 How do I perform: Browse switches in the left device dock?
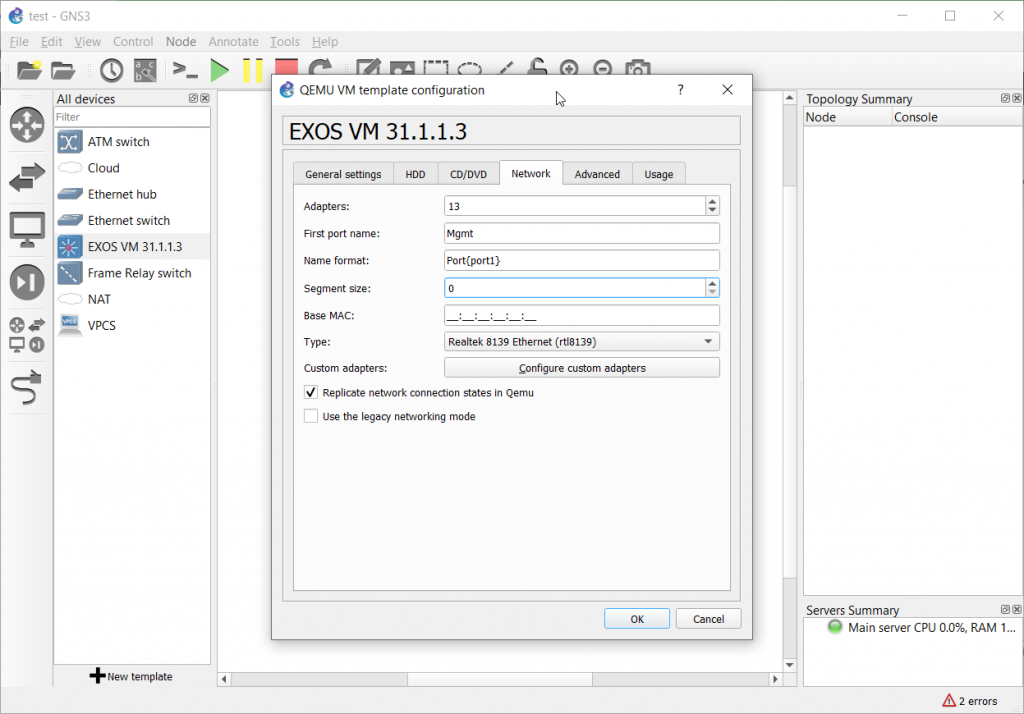(27, 177)
